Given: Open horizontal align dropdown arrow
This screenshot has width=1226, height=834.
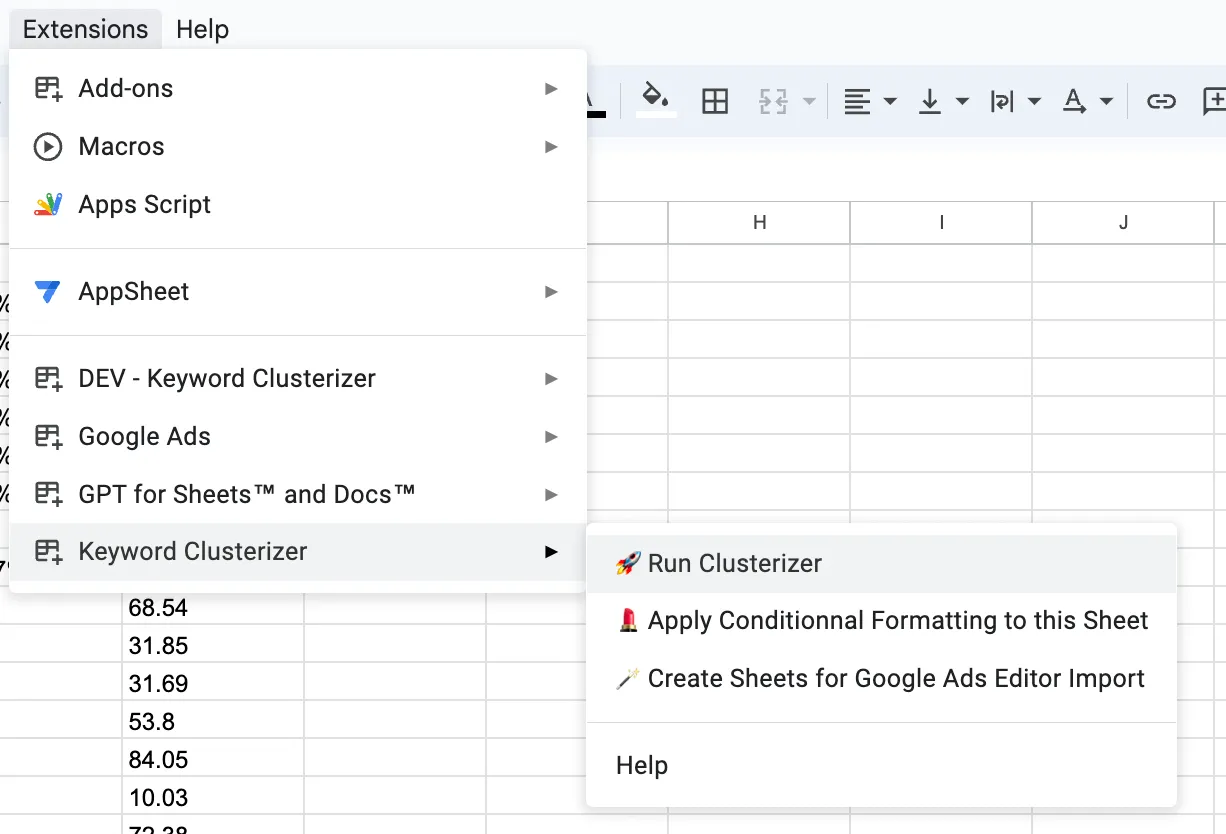Looking at the screenshot, I should 890,101.
